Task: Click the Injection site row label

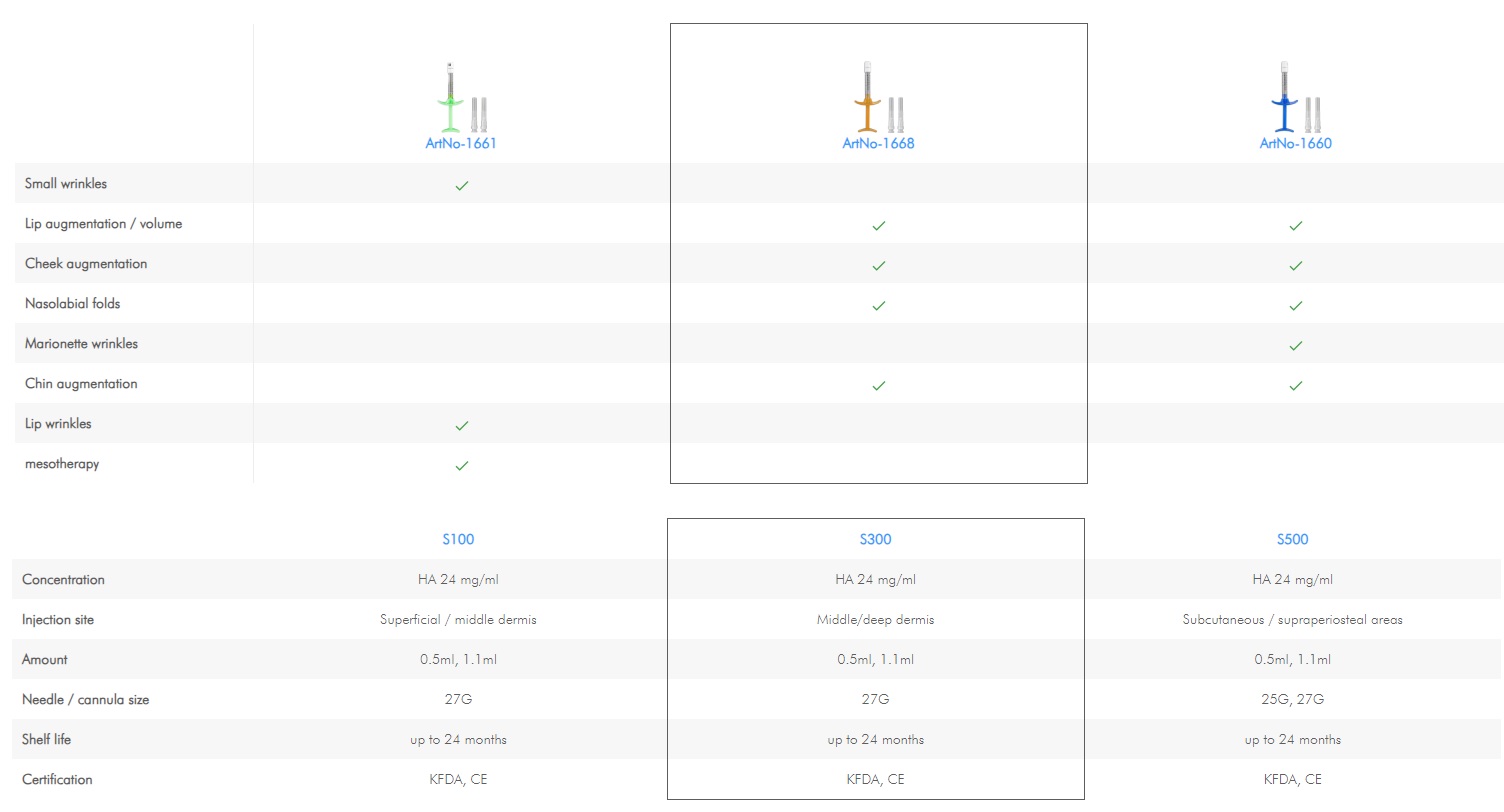Action: click(58, 620)
